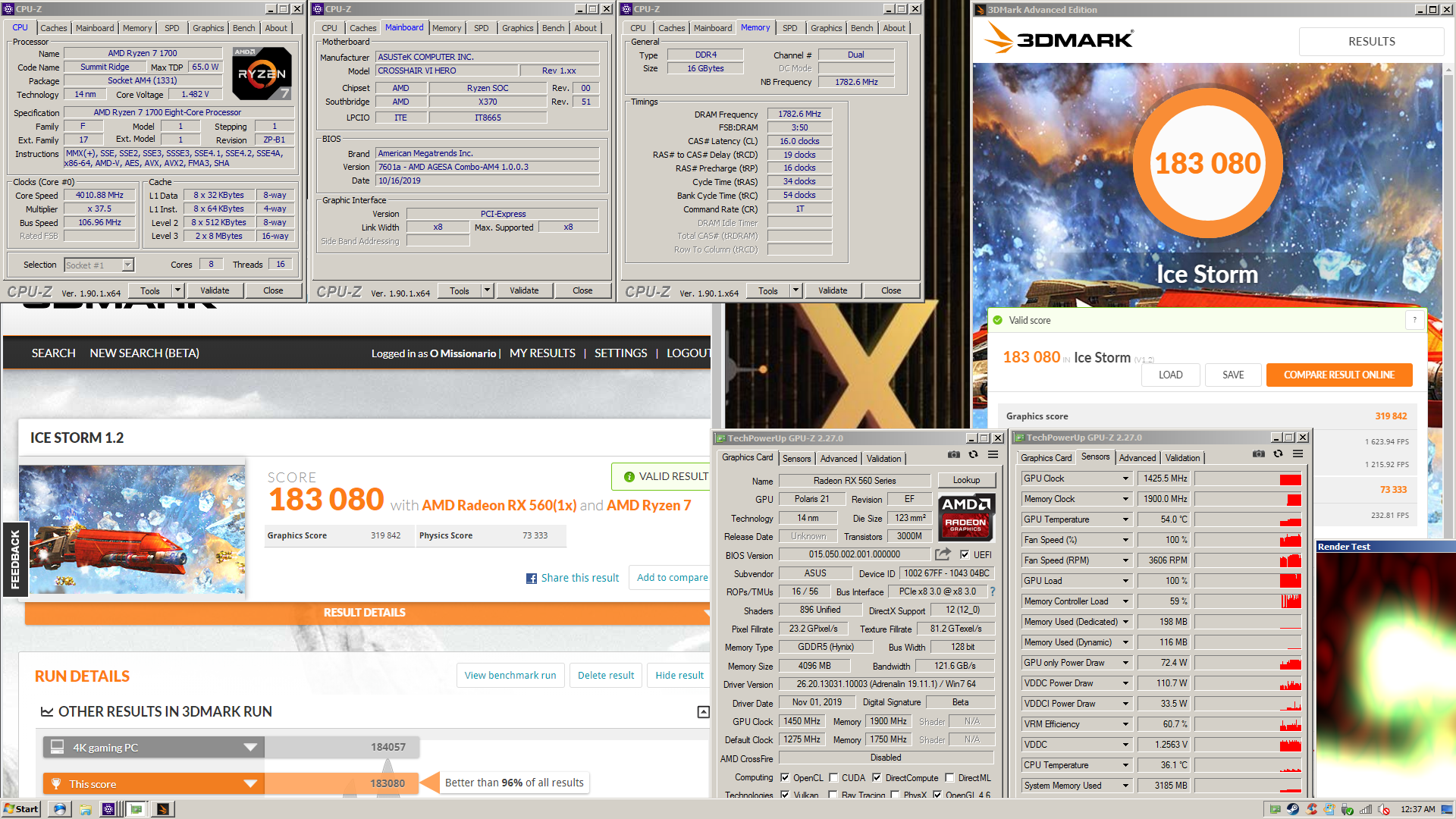This screenshot has height=819, width=1456.
Task: Click the RESULTS button in 3DMark
Action: tap(1371, 42)
